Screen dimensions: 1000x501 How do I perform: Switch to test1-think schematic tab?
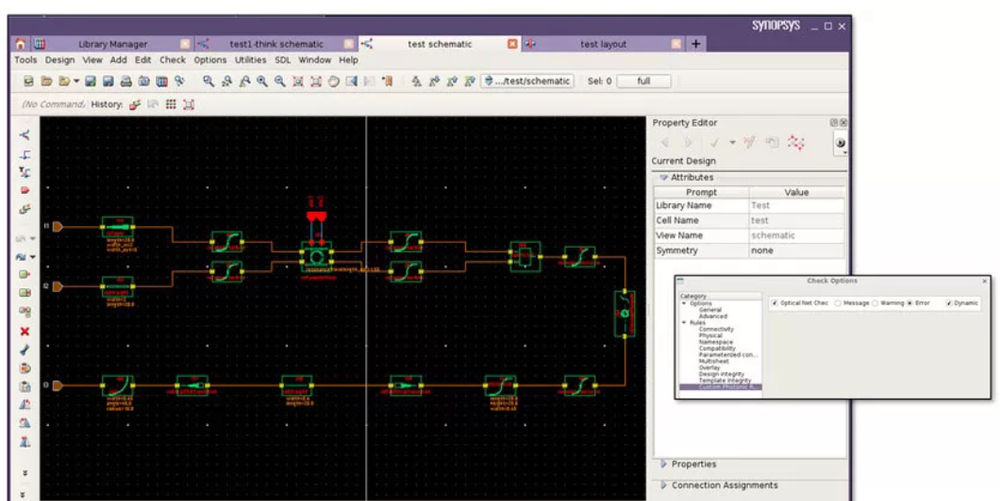(276, 44)
